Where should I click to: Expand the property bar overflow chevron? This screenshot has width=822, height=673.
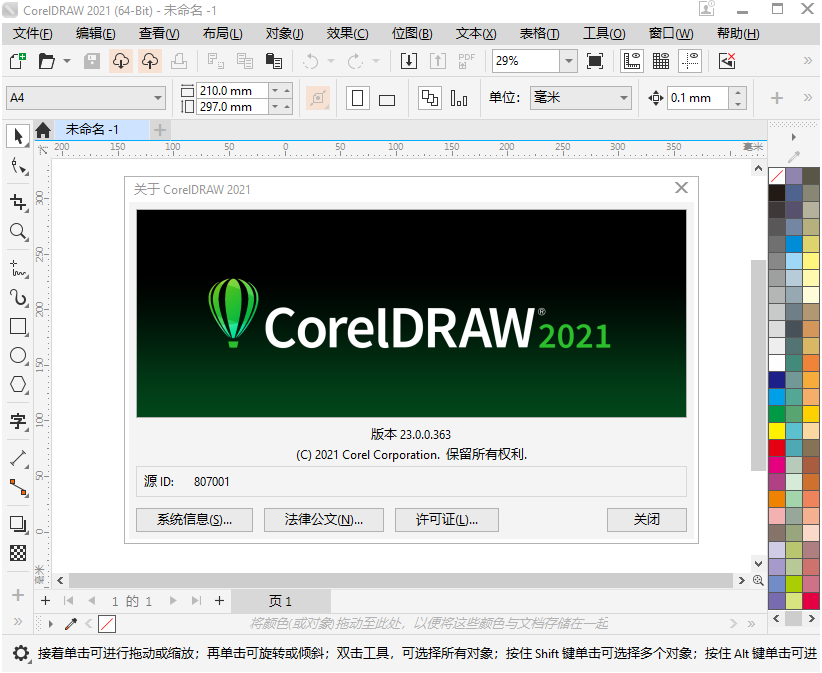coord(808,97)
